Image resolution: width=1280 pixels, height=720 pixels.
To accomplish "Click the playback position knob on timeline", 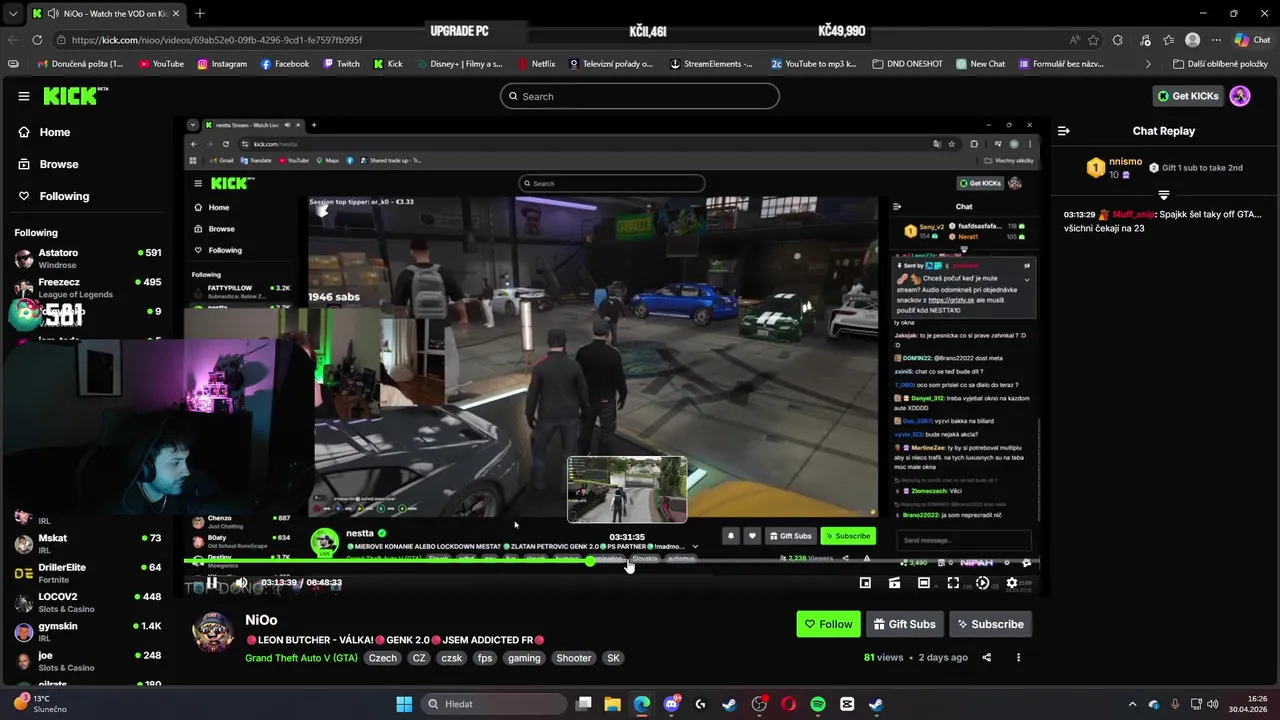I will [x=590, y=562].
